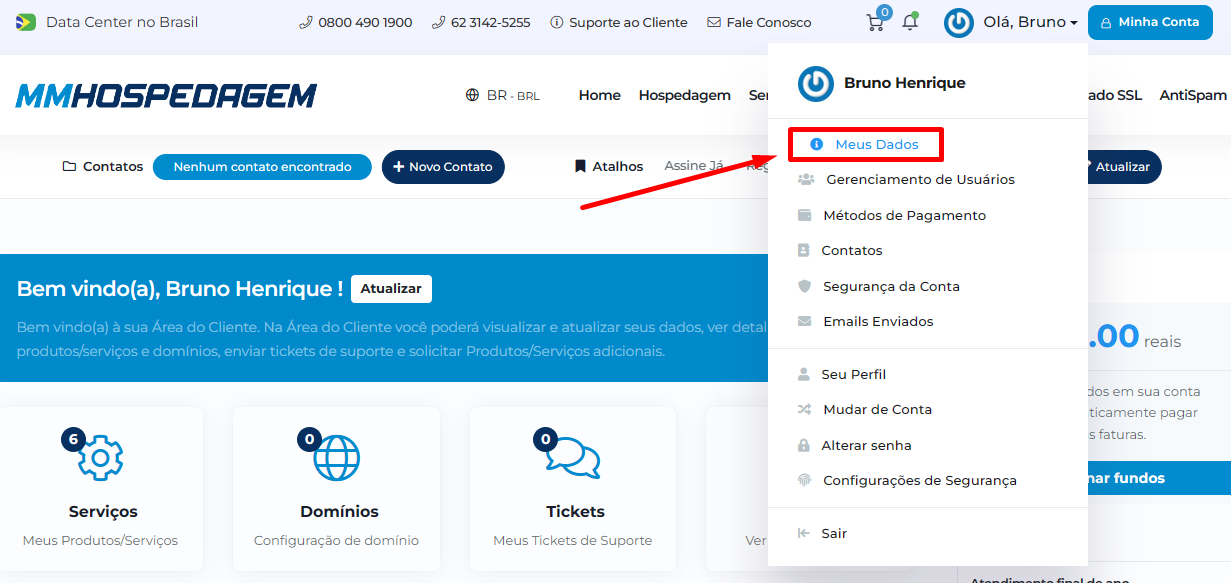Click the exit icon beside Sair
The image size is (1231, 583).
(803, 534)
